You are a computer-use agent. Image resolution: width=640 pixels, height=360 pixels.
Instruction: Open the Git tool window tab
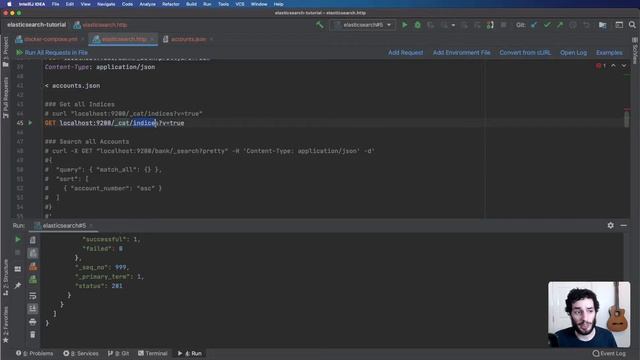(118, 353)
